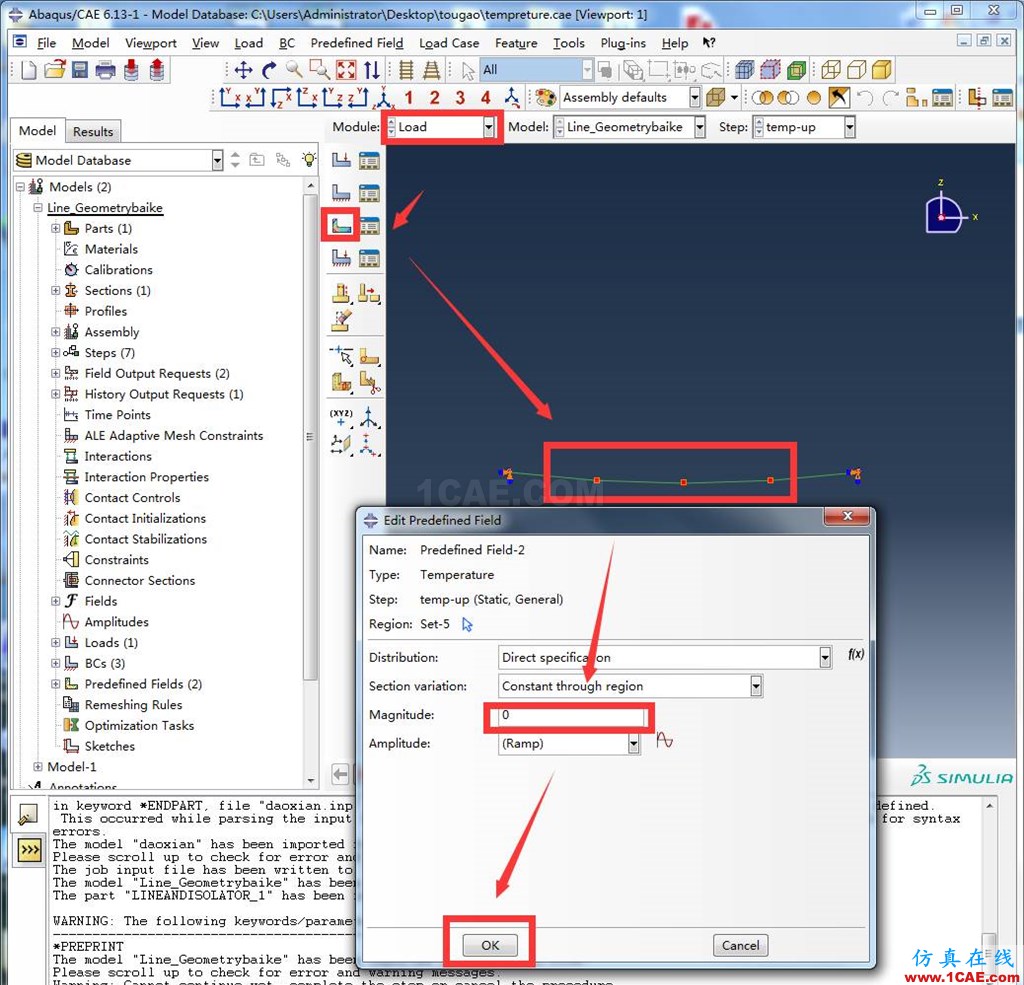Switch to the Model tab
Screen dimensions: 1024x985
(38, 131)
